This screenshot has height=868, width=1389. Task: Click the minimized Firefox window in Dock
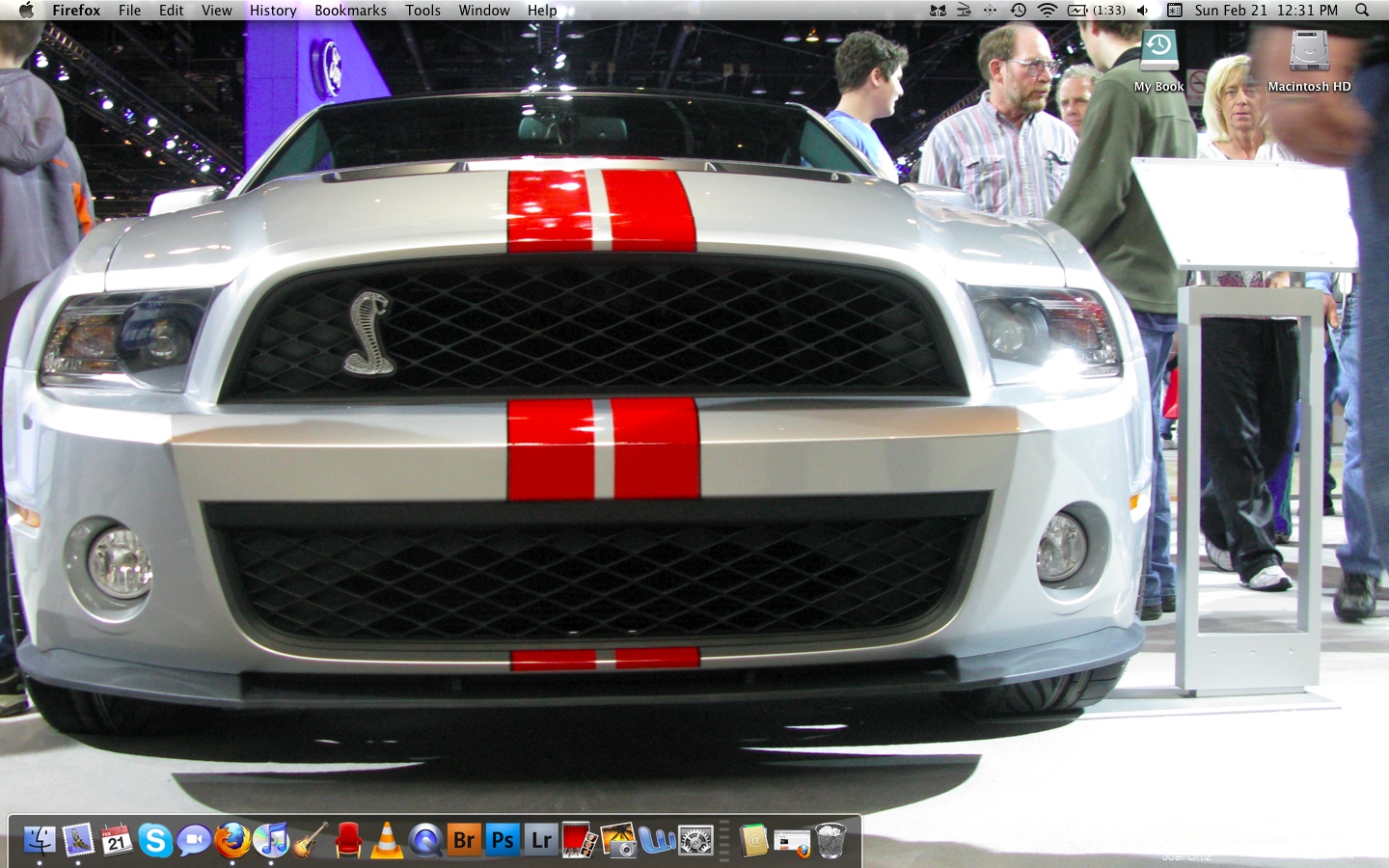click(792, 843)
